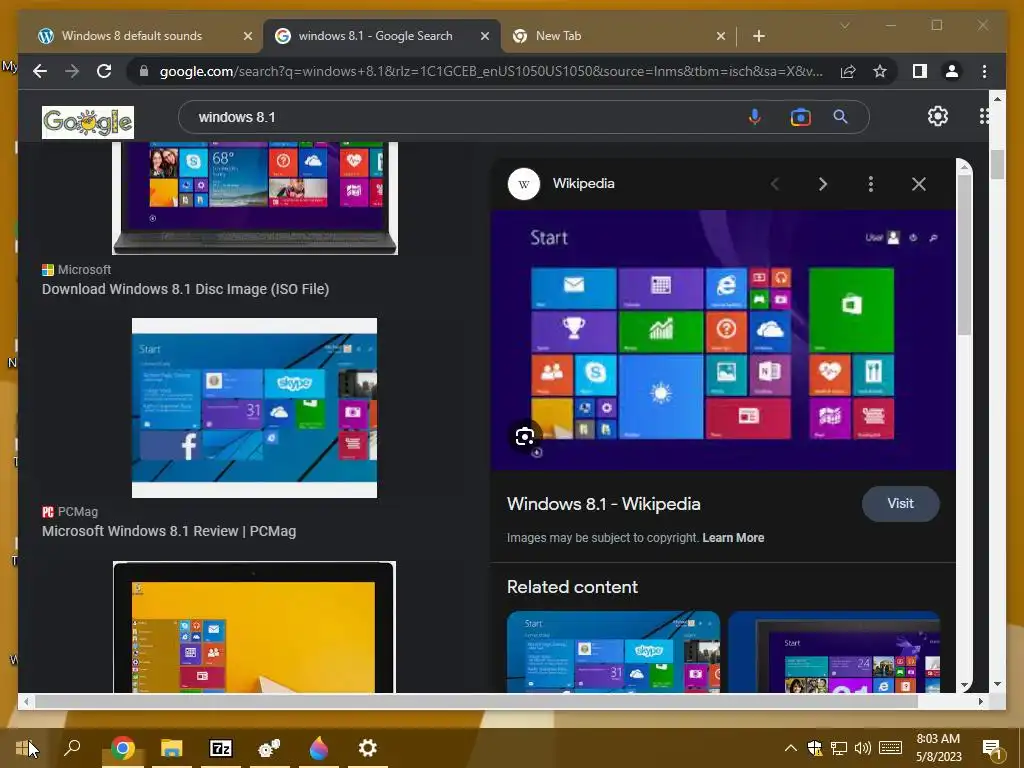Viewport: 1024px width, 768px height.
Task: Open the taskbar clock showing 8:03 AM
Action: (938, 748)
